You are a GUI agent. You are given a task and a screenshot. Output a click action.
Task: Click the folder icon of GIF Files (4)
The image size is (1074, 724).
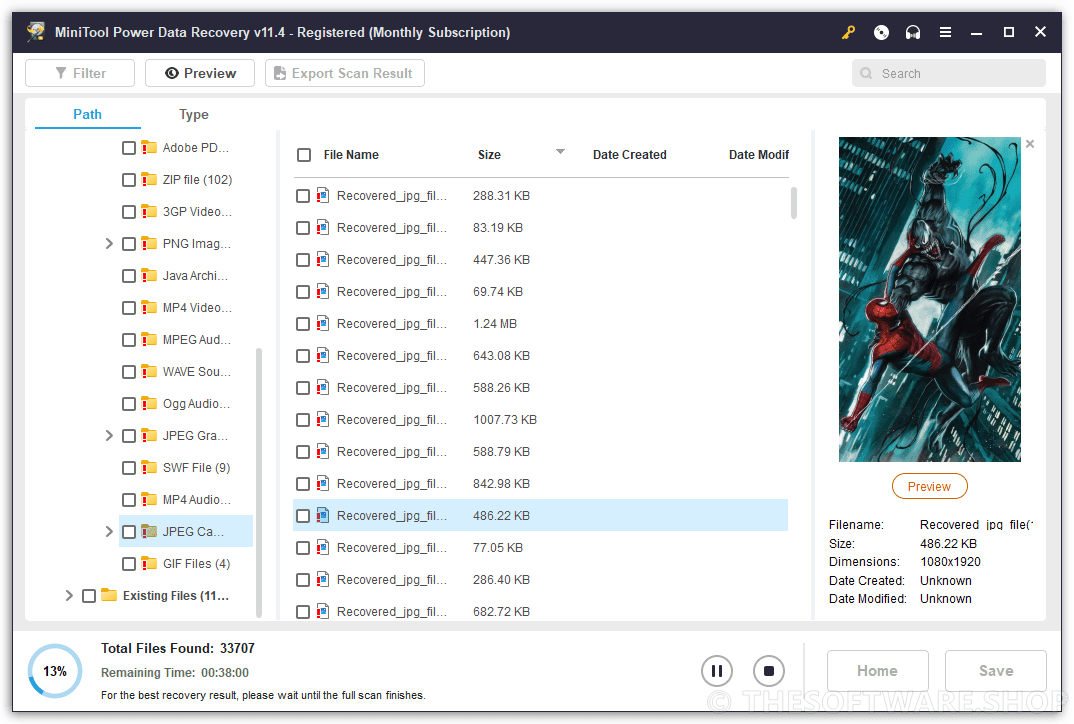pos(149,563)
